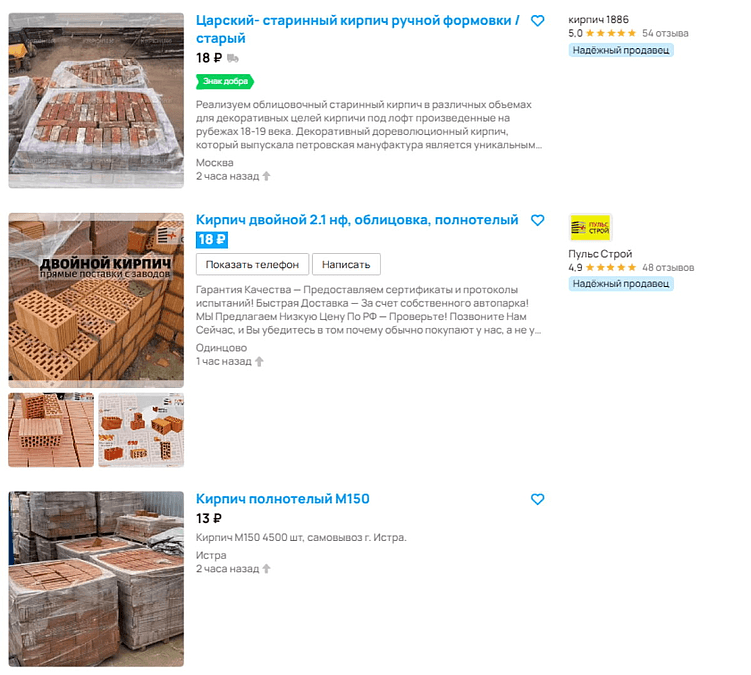
Task: Open the Пульс Строй seller name
Action: coord(600,253)
